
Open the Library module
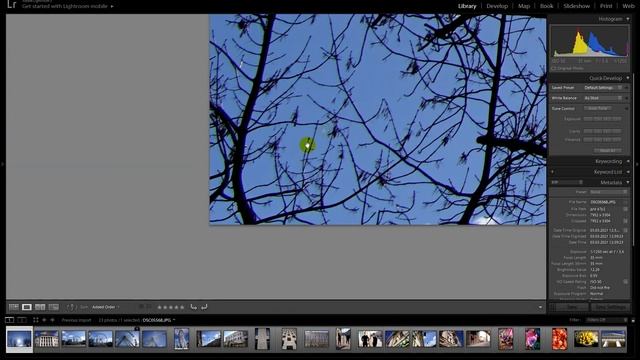(x=467, y=6)
